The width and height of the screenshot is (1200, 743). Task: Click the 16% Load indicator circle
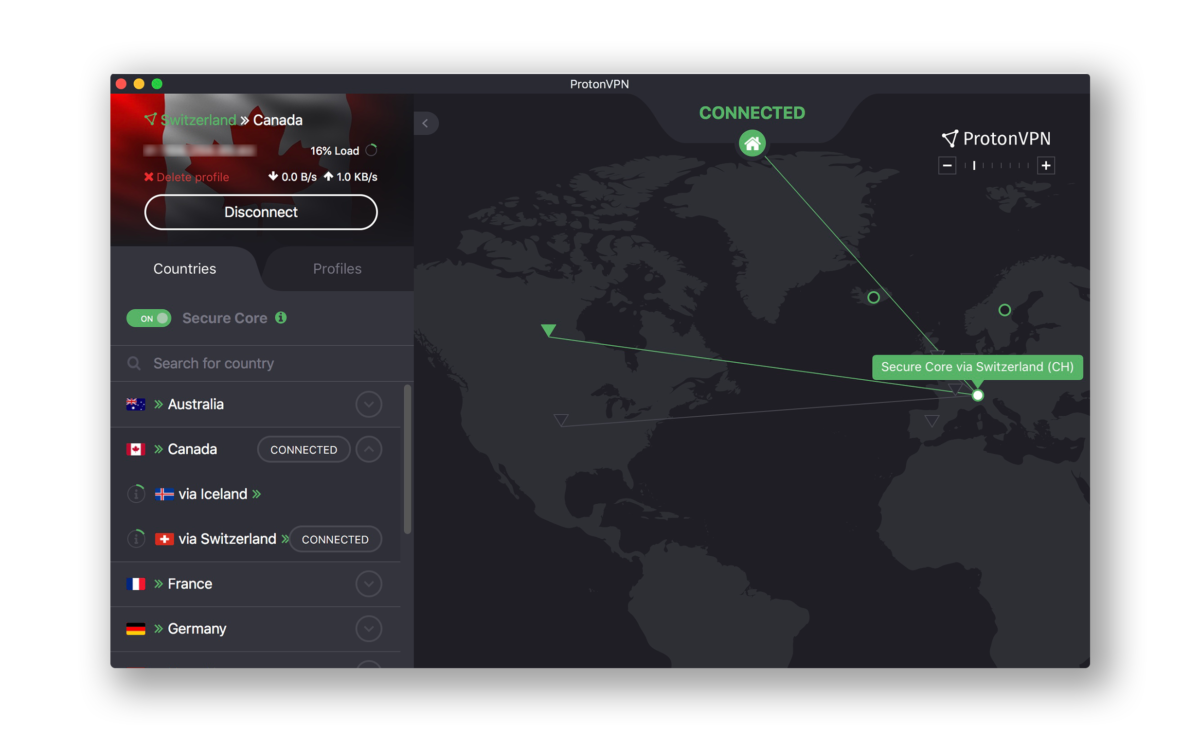(371, 151)
